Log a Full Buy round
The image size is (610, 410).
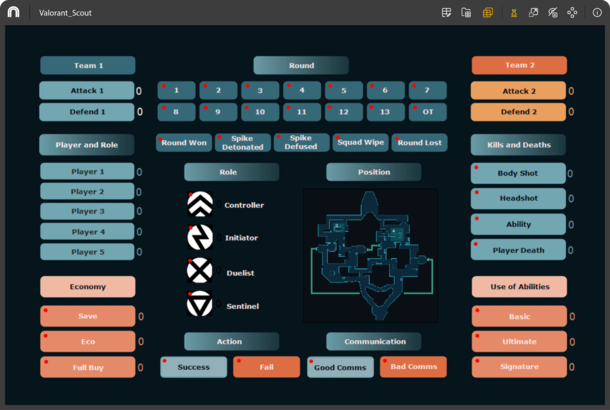[x=88, y=367]
